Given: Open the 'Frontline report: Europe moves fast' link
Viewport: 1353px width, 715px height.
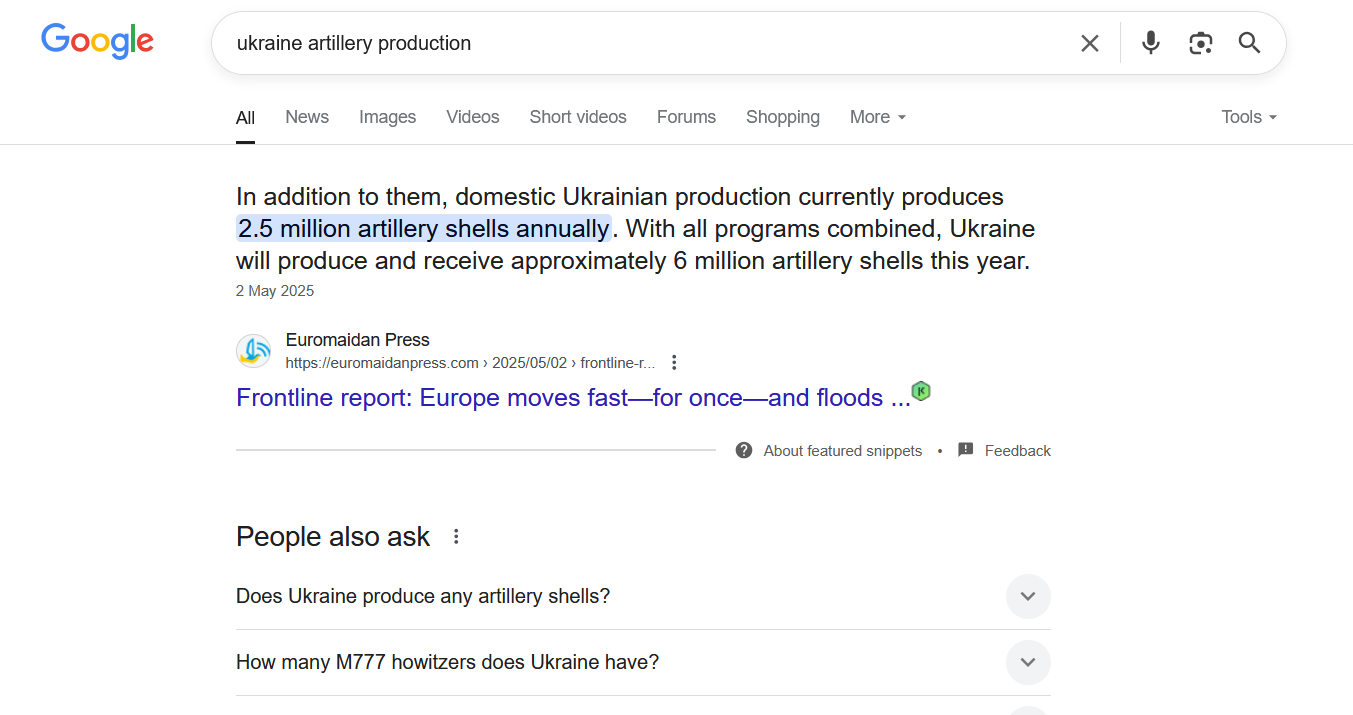Looking at the screenshot, I should 573,398.
